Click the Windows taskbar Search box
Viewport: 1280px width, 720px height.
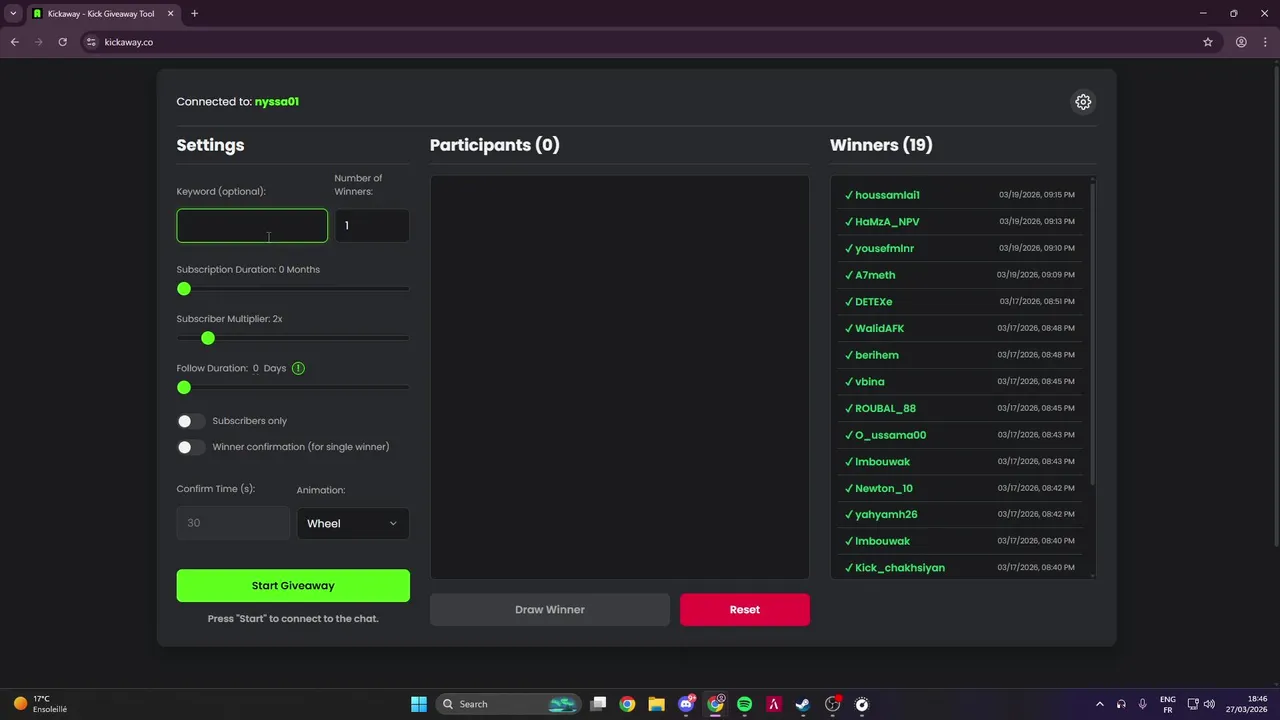coord(509,704)
